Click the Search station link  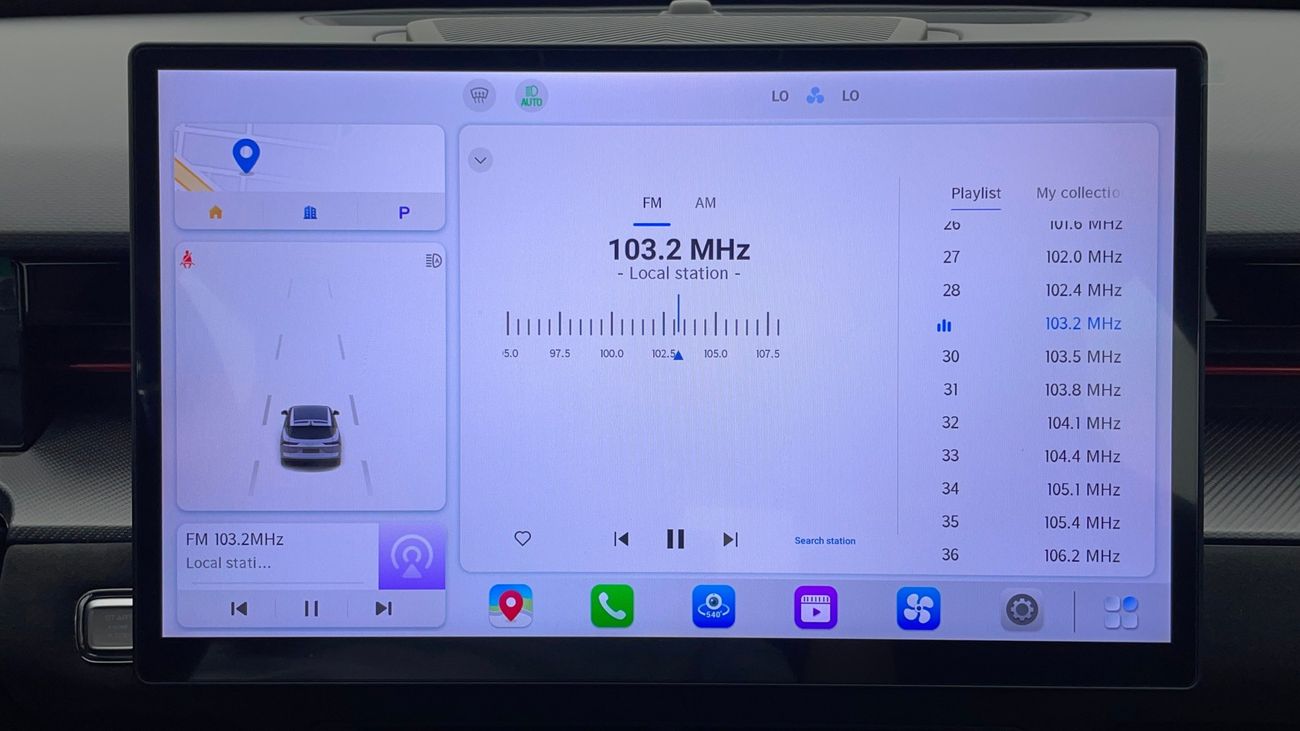(824, 541)
